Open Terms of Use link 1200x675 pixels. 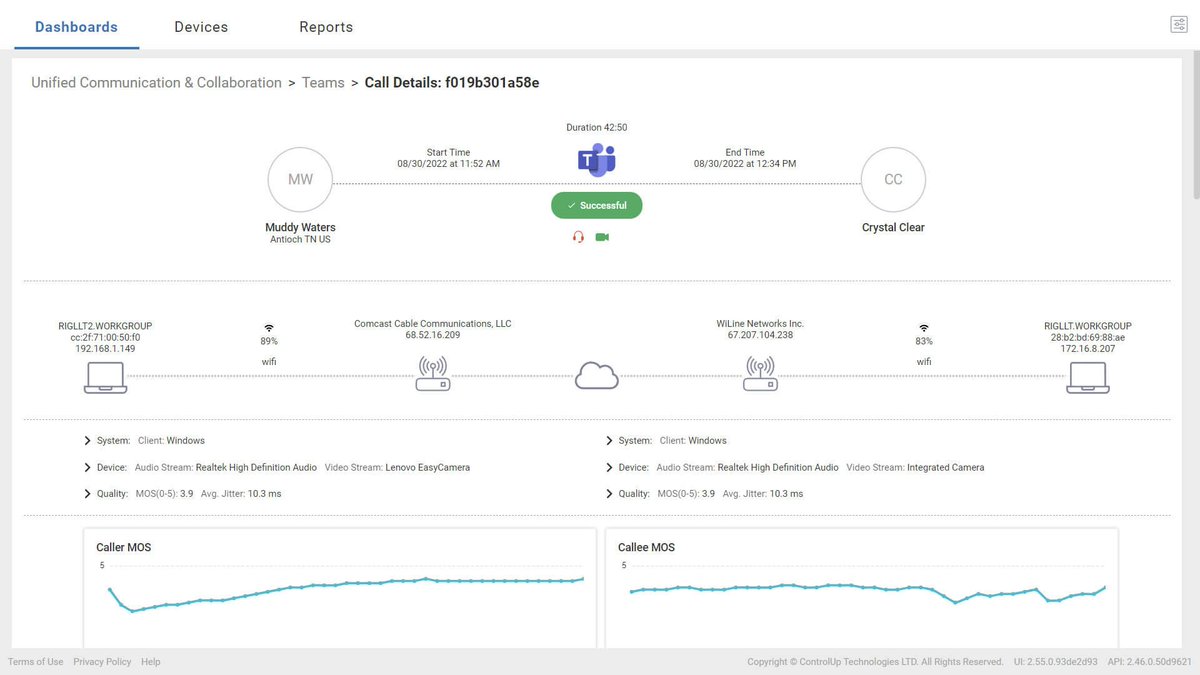coord(35,662)
